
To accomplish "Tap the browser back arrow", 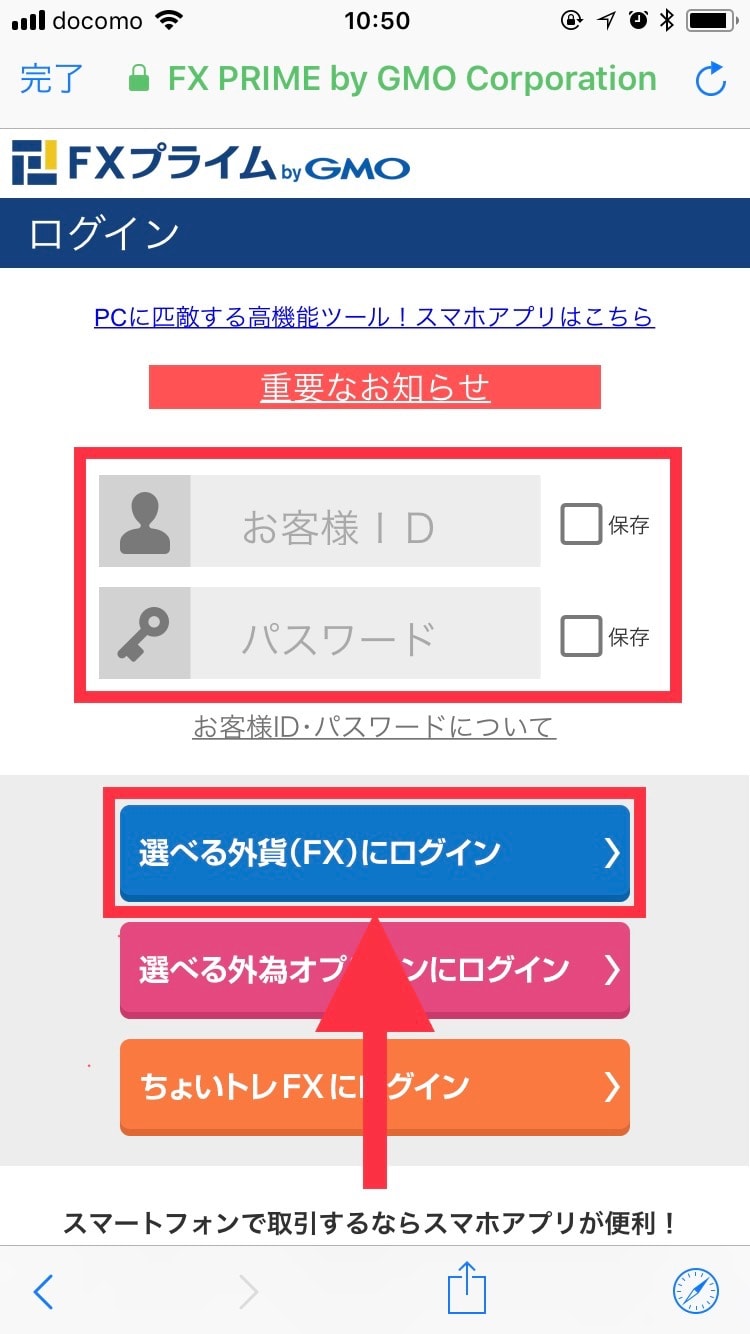I will click(43, 1292).
